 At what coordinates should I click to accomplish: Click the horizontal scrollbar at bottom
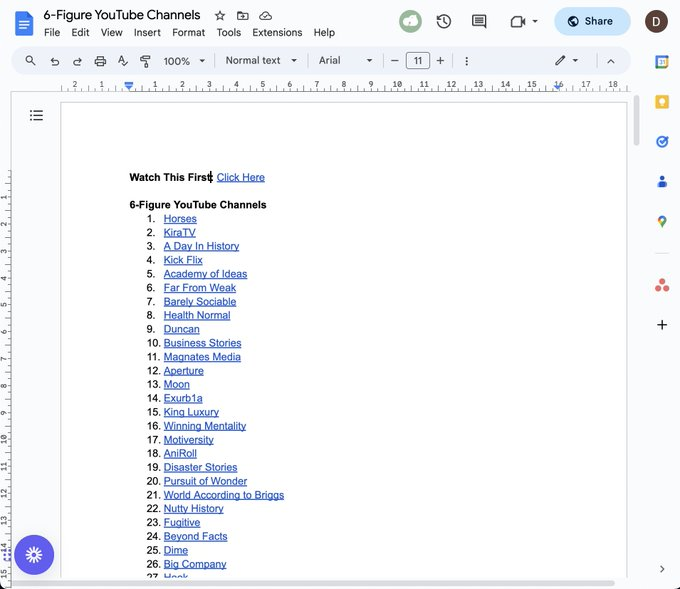point(312,583)
